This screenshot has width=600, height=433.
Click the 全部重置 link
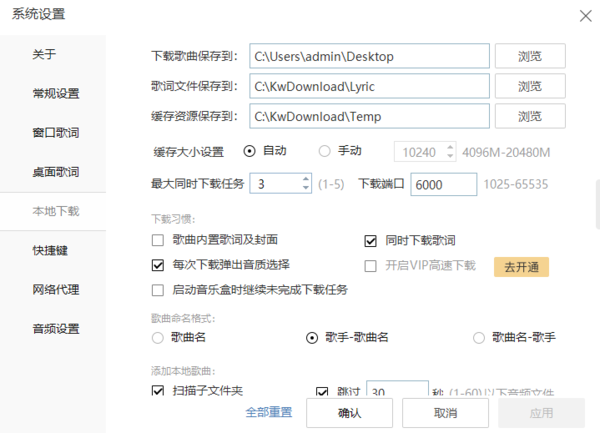(x=268, y=412)
